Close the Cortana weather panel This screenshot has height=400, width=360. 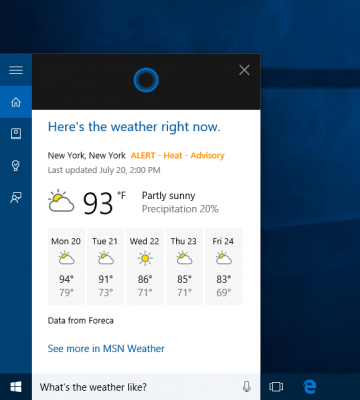[244, 70]
